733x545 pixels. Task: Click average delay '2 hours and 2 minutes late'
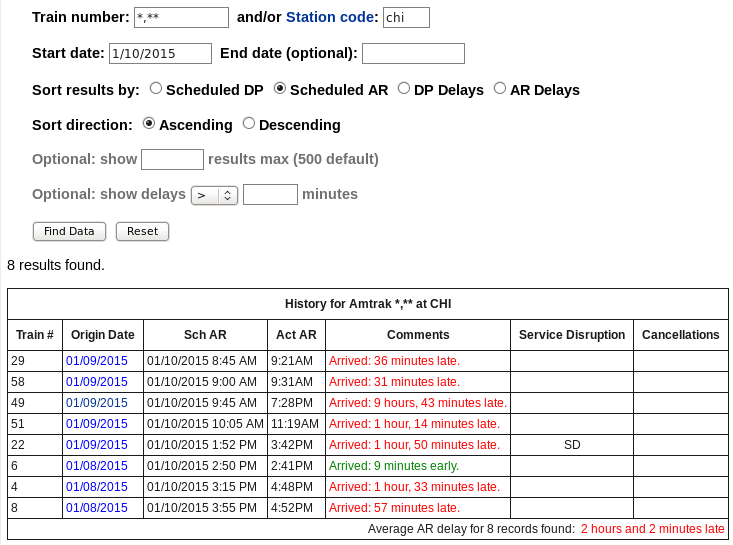coord(653,529)
